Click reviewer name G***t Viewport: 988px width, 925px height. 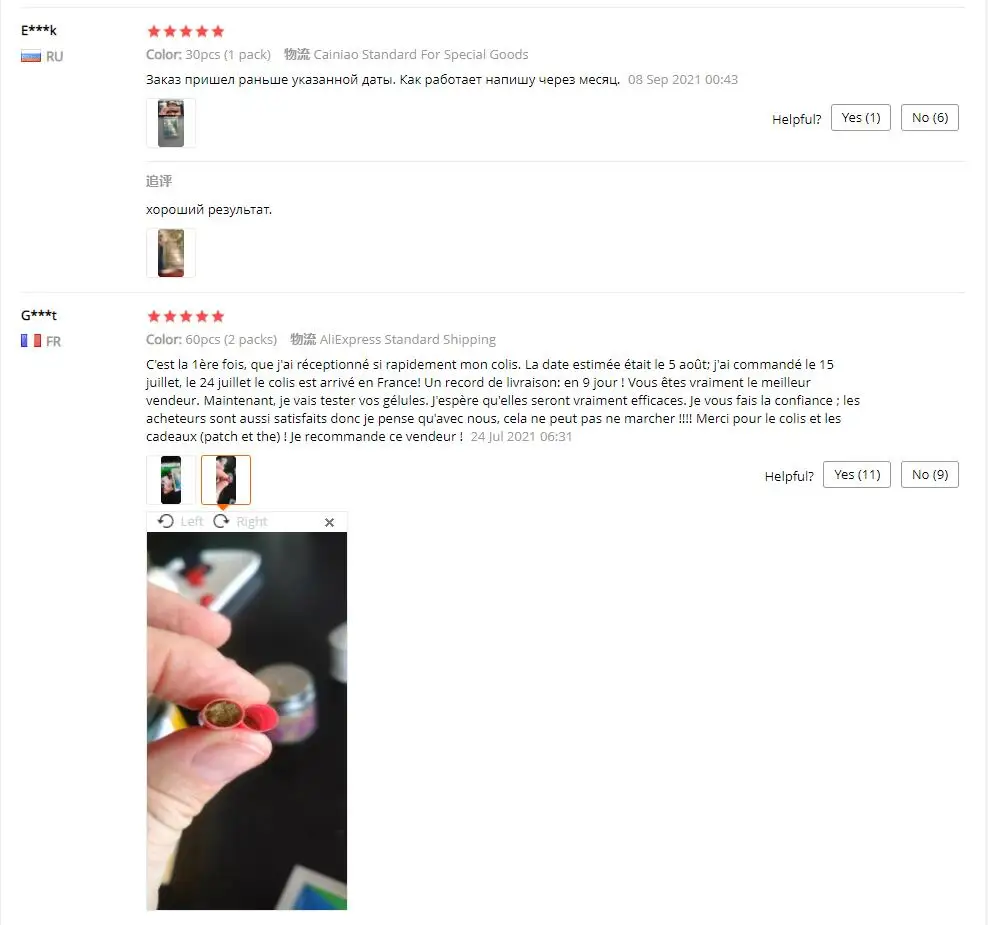point(38,315)
